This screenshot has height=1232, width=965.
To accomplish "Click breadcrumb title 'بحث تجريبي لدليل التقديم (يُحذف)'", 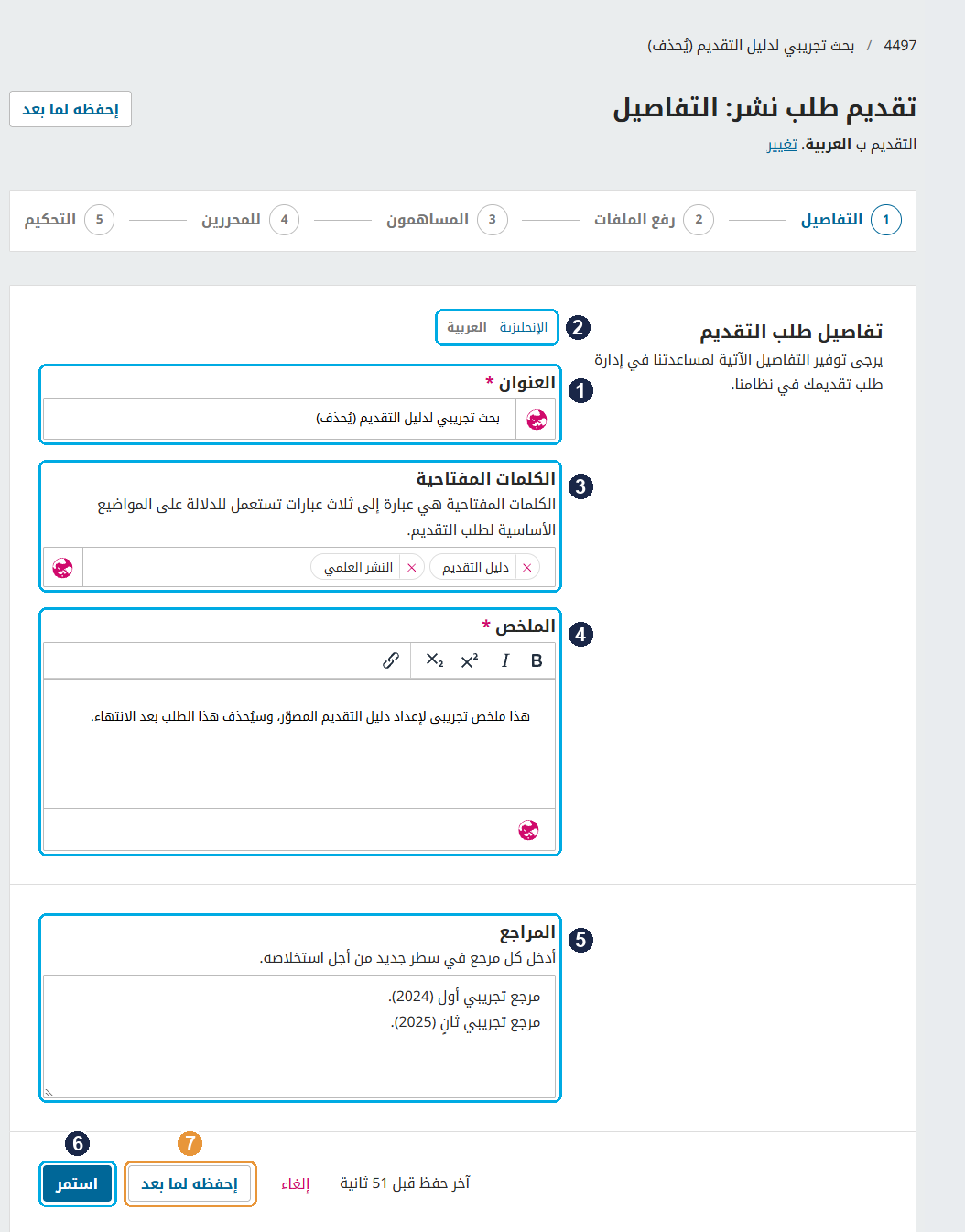I will pyautogui.click(x=751, y=46).
